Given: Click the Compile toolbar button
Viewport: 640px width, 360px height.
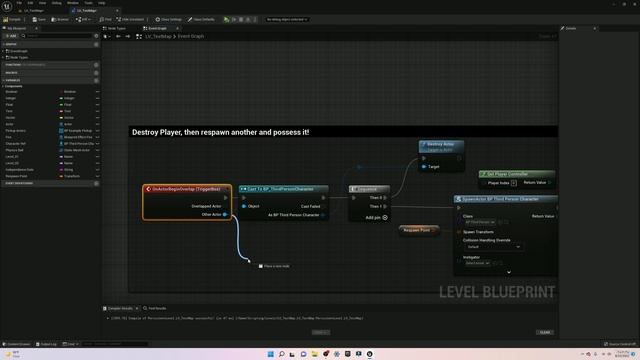Looking at the screenshot, I should [x=12, y=19].
